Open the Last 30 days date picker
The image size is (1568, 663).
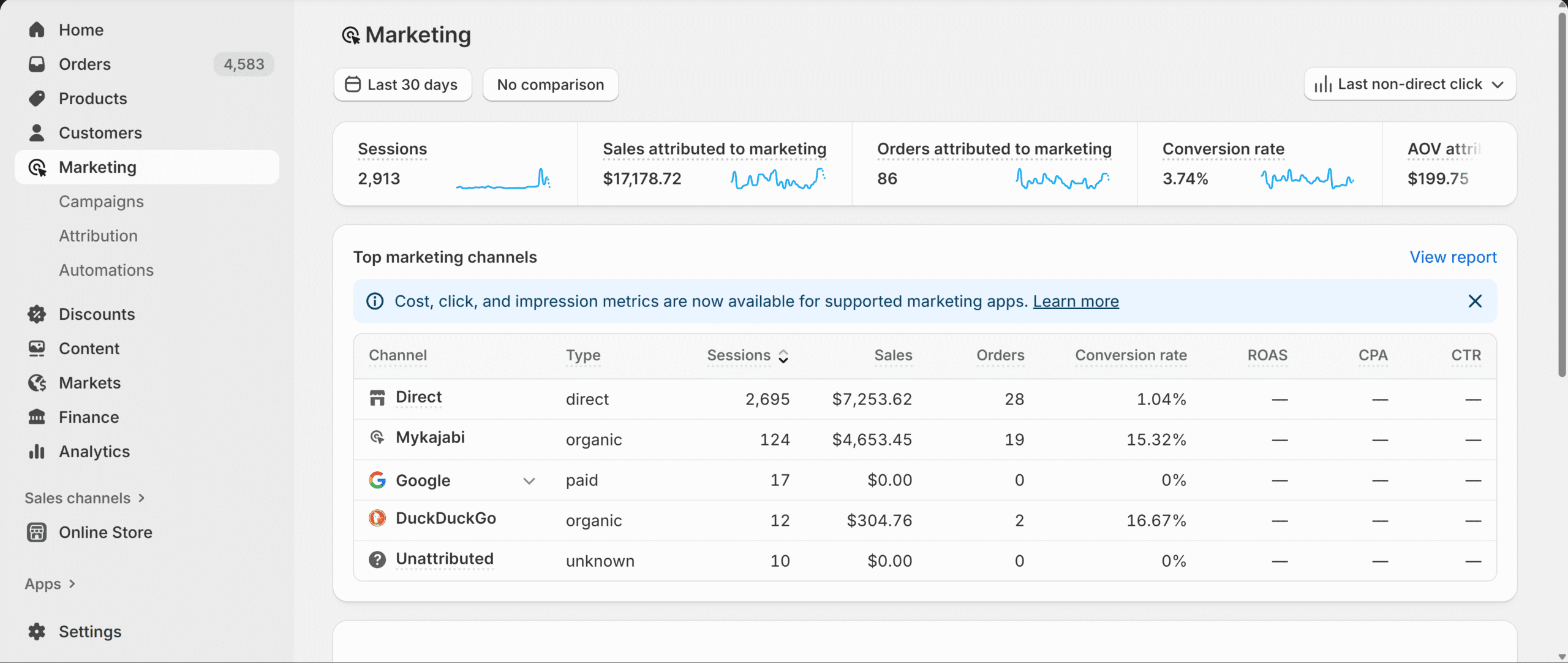click(402, 85)
